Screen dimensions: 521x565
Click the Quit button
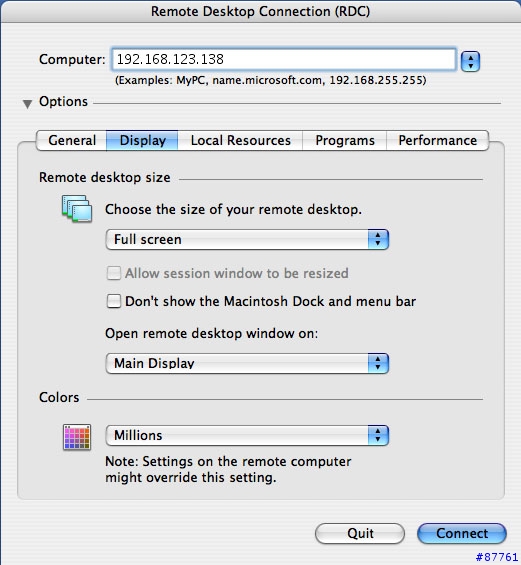[x=360, y=534]
